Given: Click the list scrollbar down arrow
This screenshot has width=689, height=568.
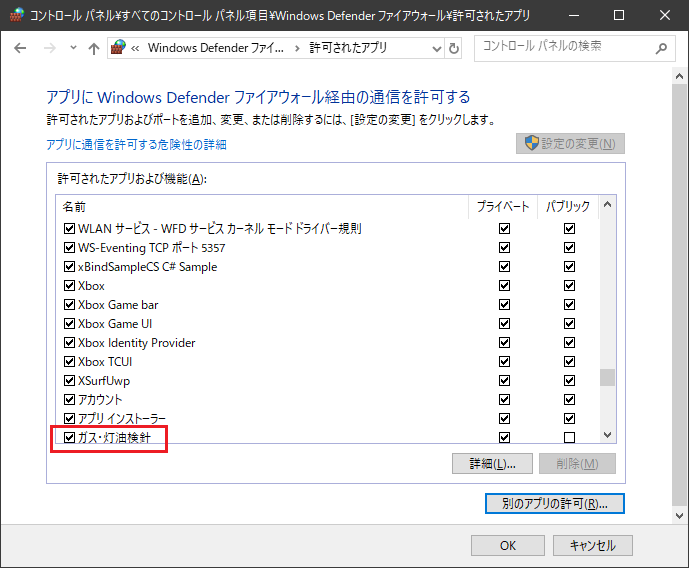Looking at the screenshot, I should pos(607,435).
